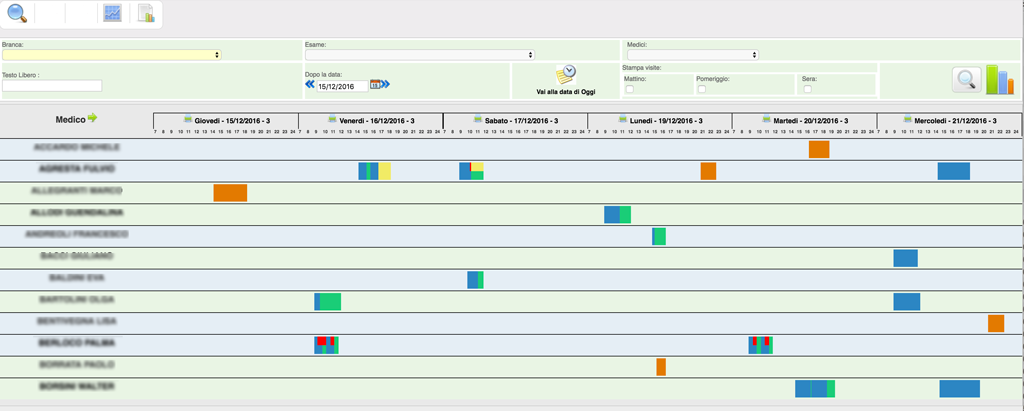Viewport: 1024px width, 411px height.
Task: Open the report document with bars icon
Action: [x=146, y=14]
